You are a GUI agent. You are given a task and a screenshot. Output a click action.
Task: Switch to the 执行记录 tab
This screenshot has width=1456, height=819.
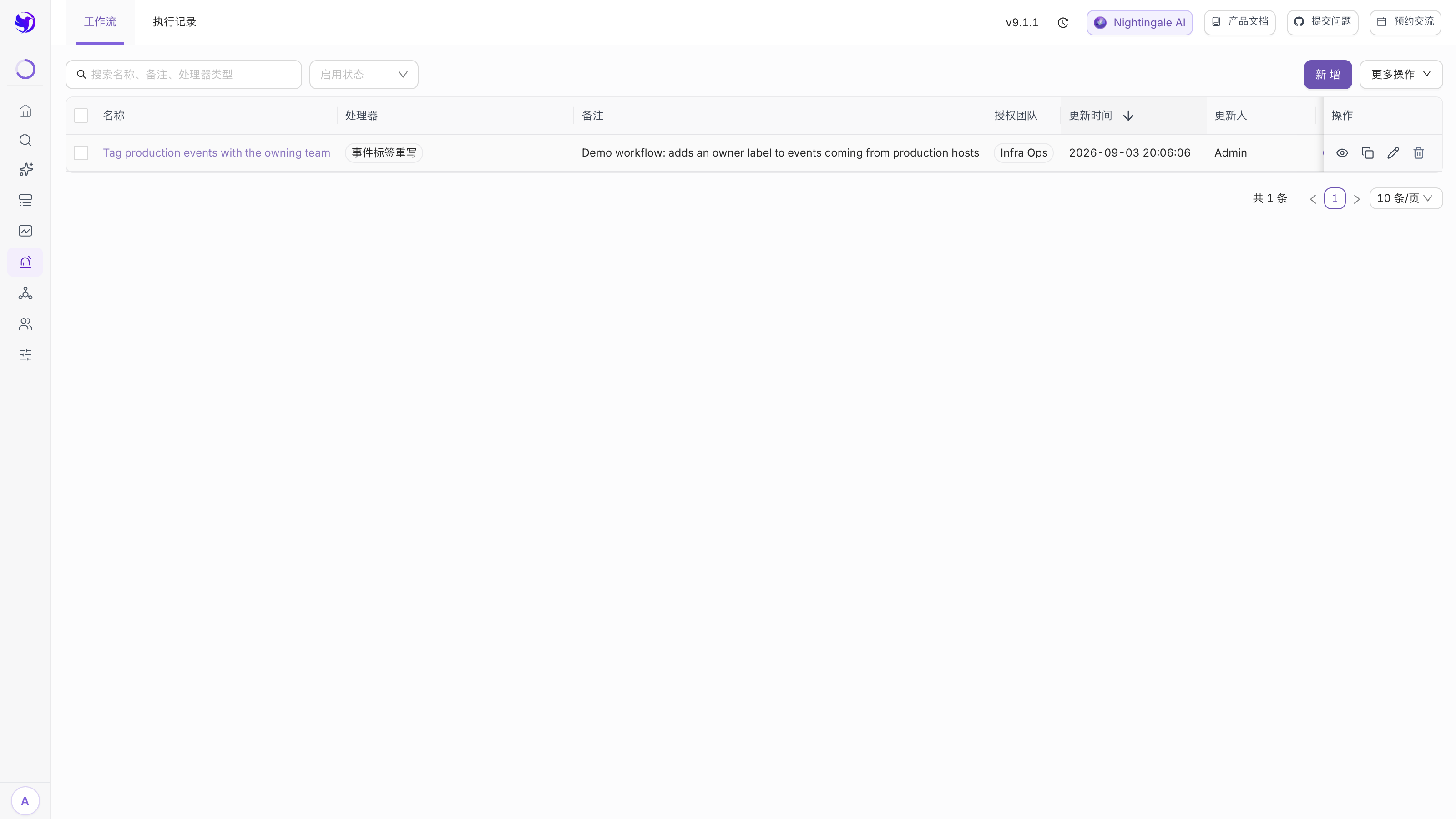pos(174,22)
